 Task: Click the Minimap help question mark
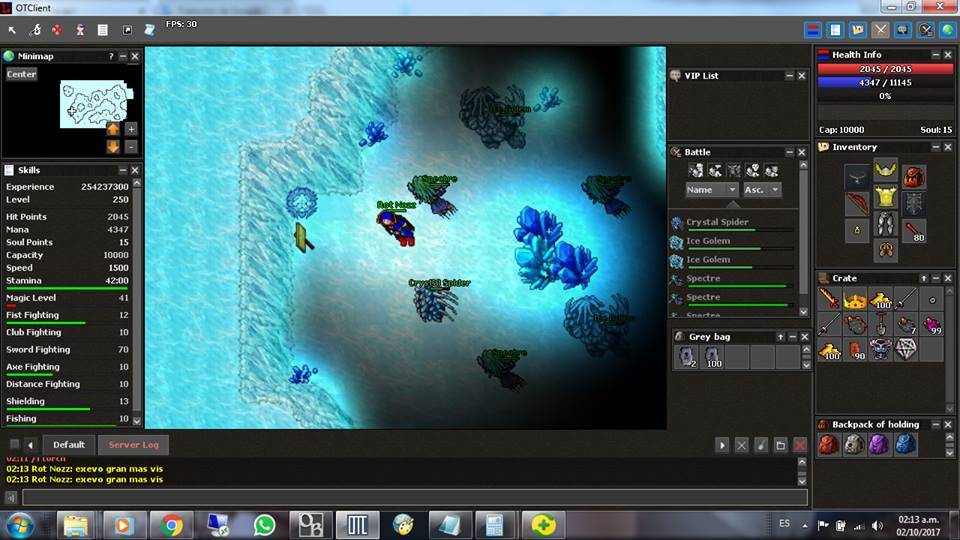[111, 56]
